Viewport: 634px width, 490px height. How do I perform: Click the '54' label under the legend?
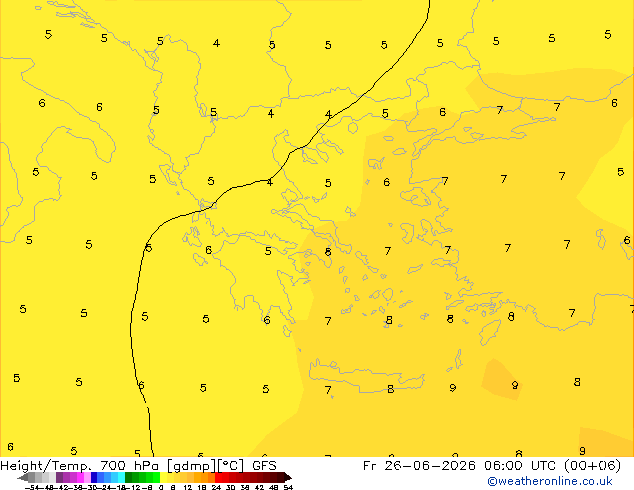[288, 487]
